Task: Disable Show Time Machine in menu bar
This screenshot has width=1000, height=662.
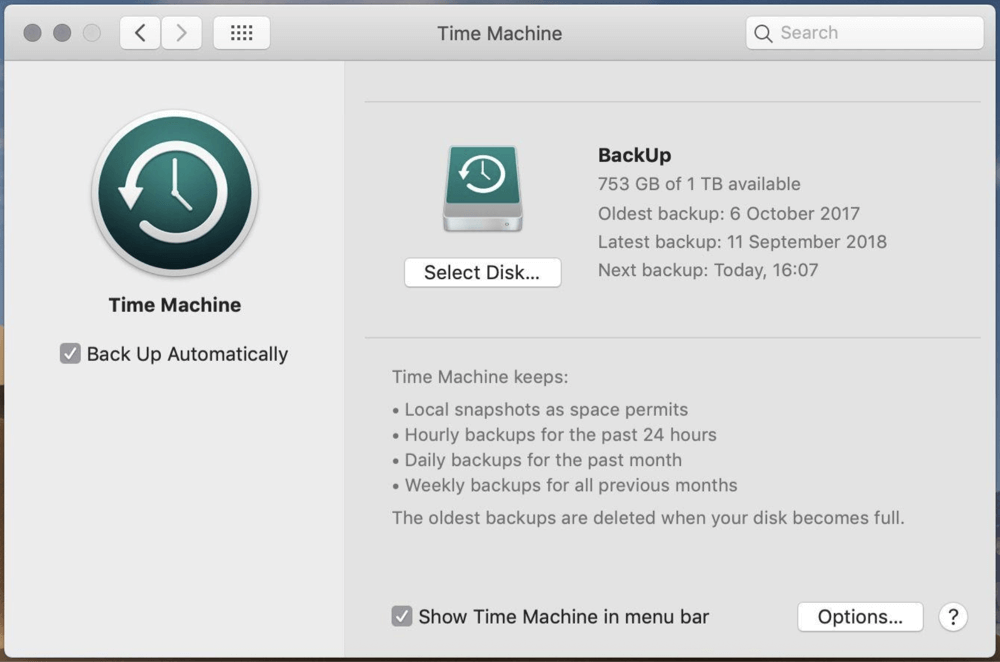Action: click(x=401, y=616)
